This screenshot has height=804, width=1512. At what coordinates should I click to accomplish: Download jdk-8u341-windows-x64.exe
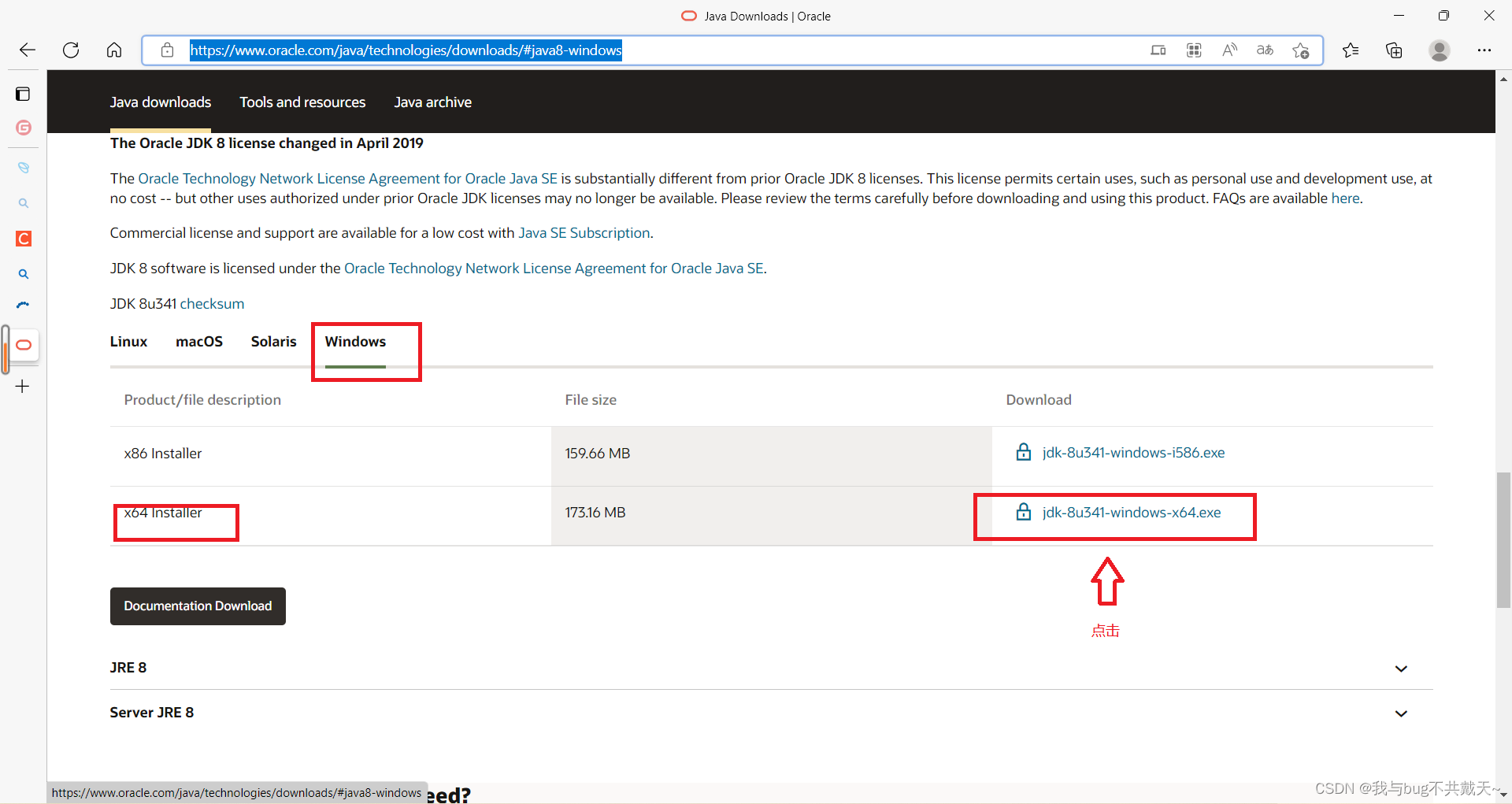(x=1132, y=513)
